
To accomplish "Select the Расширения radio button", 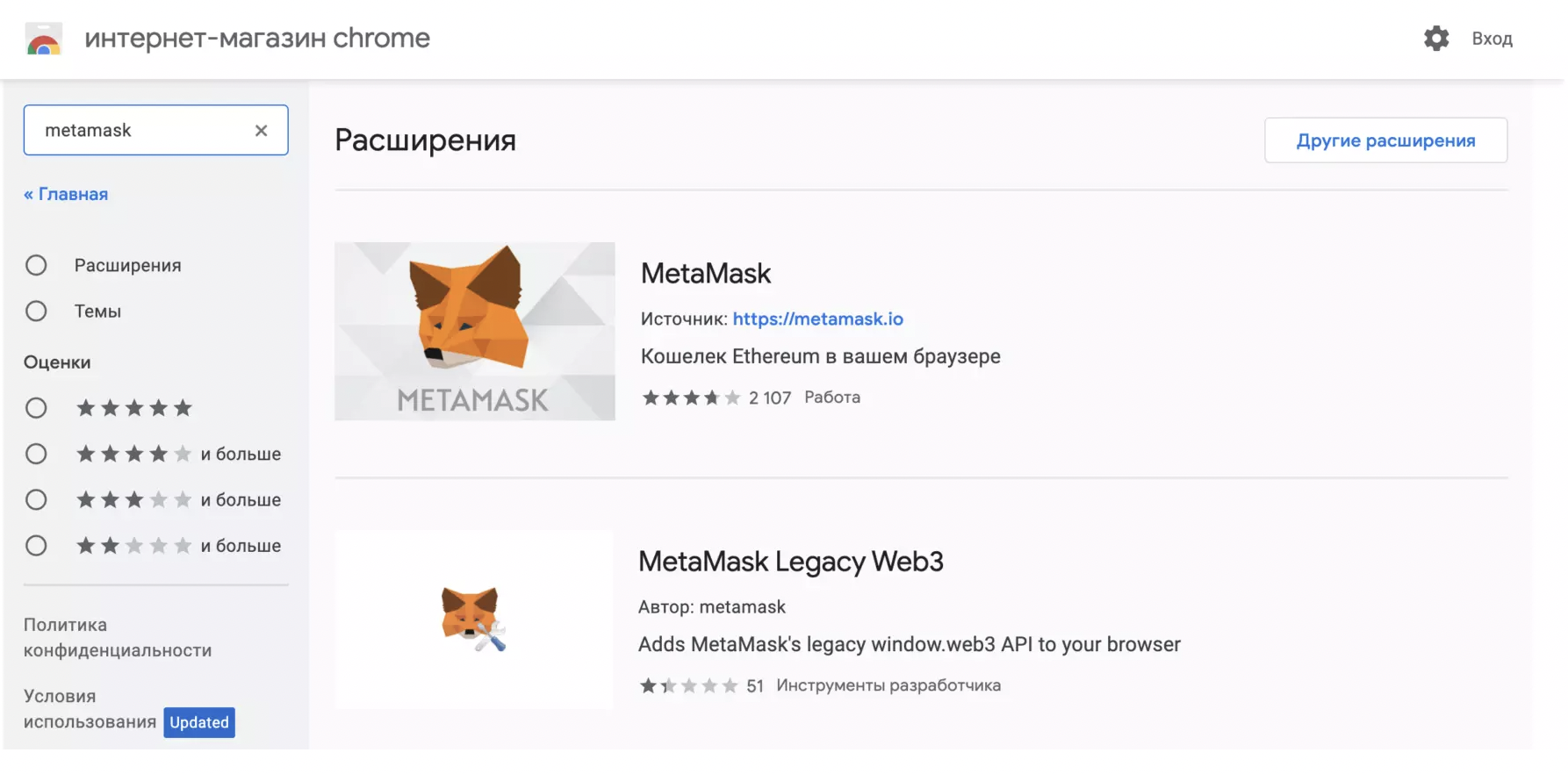I will click(36, 266).
